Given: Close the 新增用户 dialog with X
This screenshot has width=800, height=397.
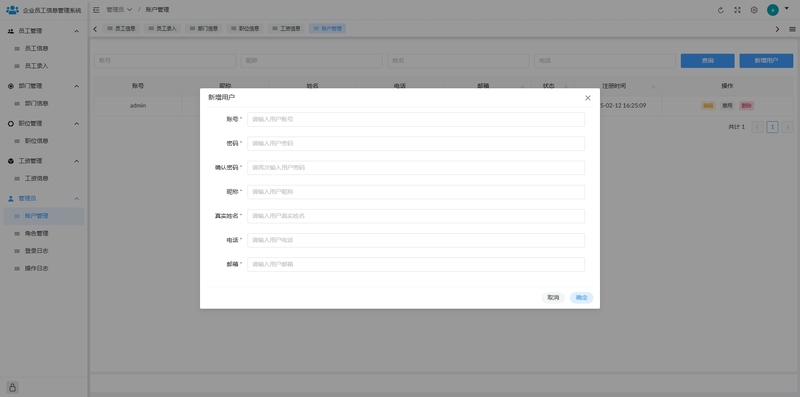Looking at the screenshot, I should (x=588, y=98).
